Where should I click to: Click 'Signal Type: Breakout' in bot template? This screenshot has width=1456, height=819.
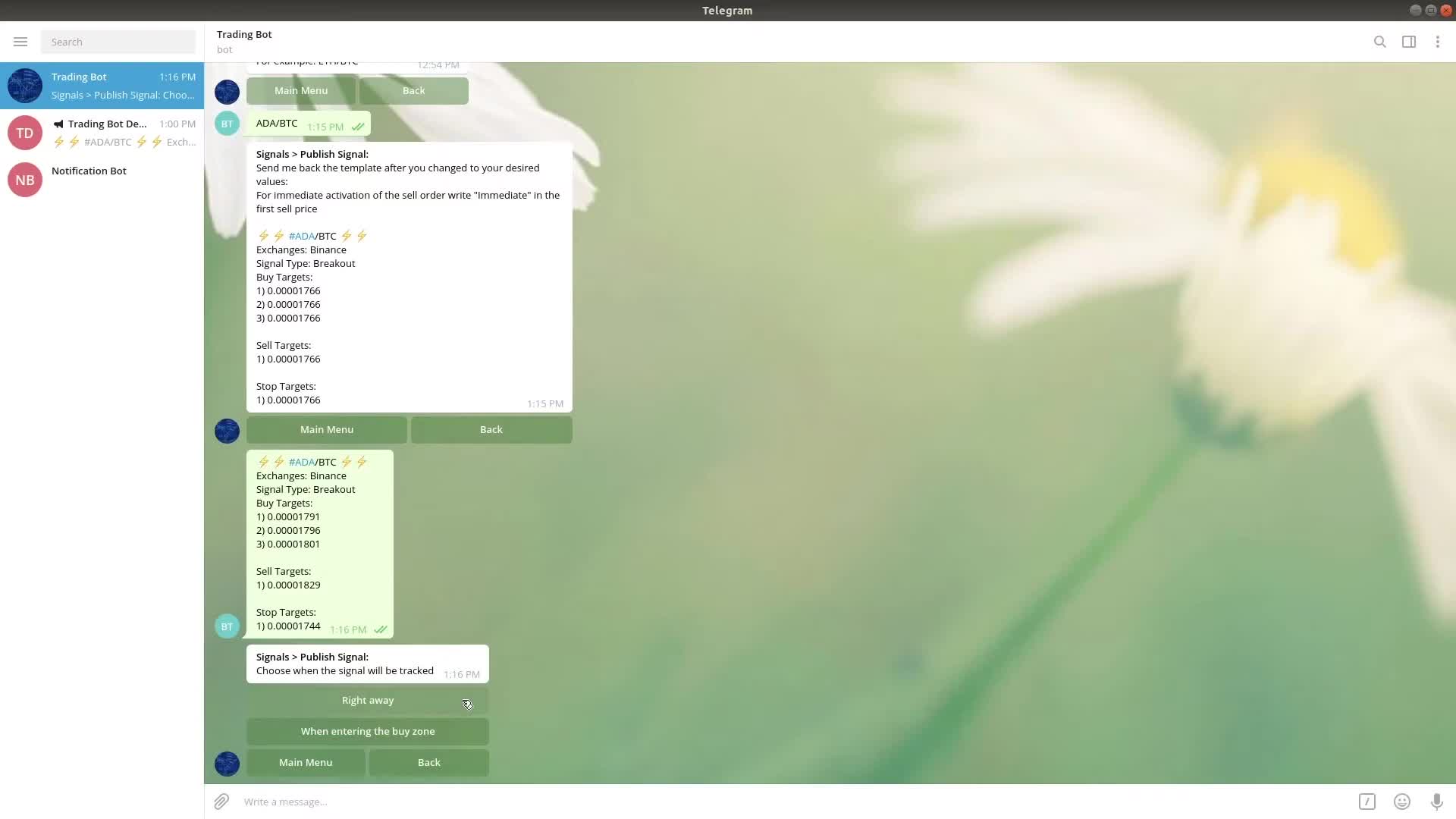306,263
